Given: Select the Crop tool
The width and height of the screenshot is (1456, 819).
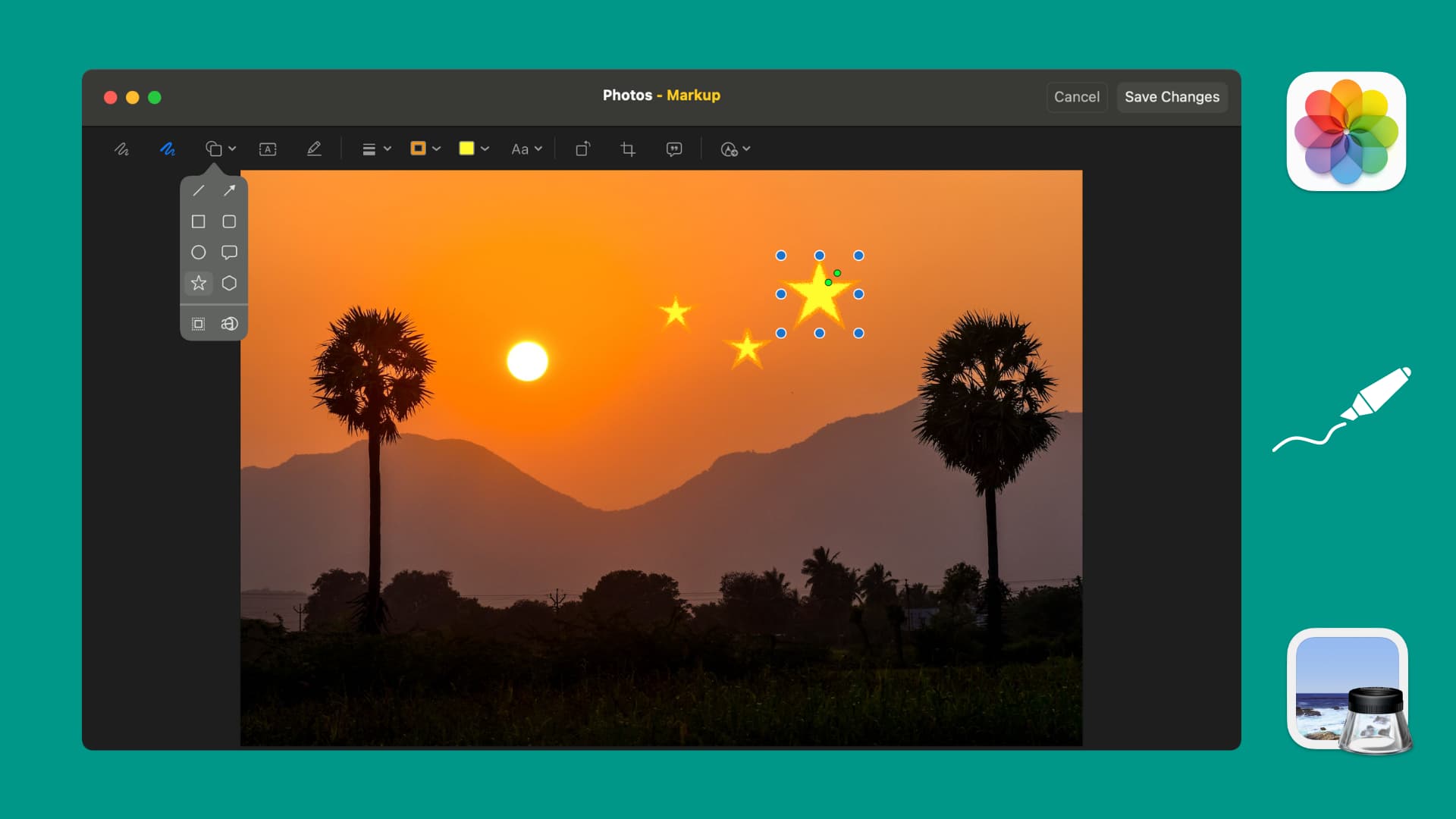Looking at the screenshot, I should click(628, 149).
